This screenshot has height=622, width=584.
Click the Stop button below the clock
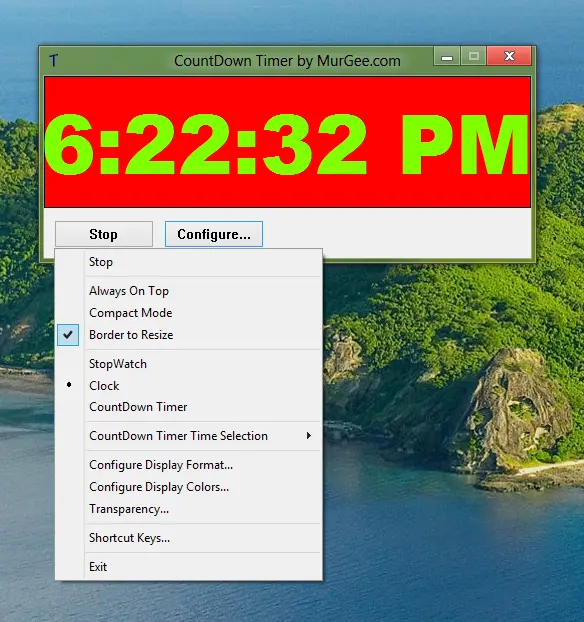[x=104, y=234]
